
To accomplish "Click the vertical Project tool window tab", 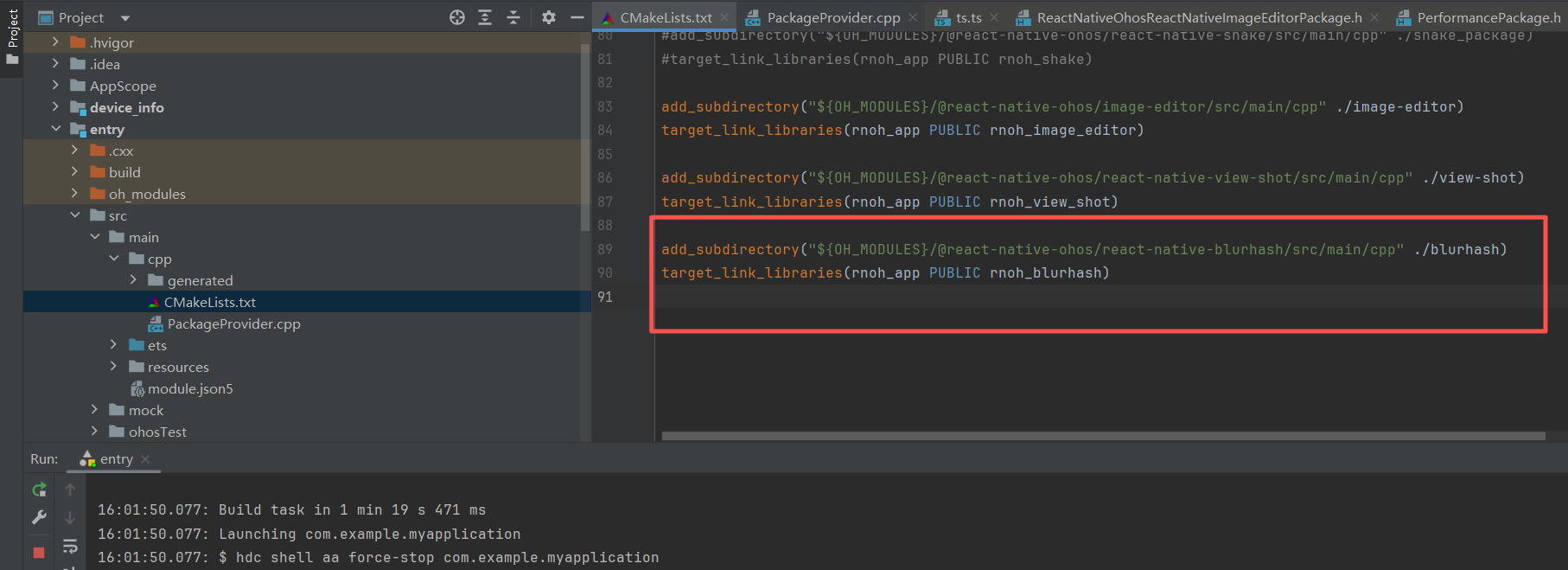I will click(x=12, y=37).
